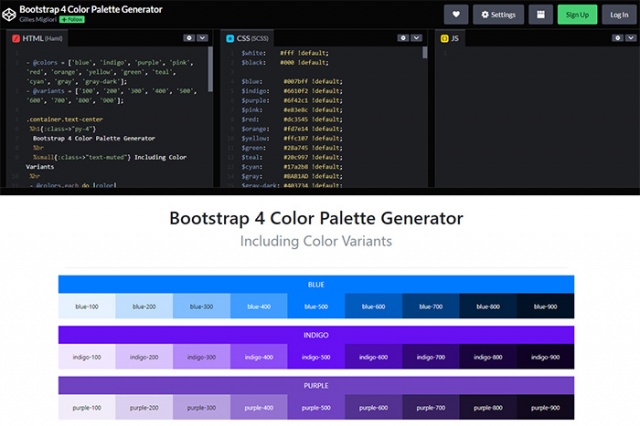Select the indigo-800 swatch
The image size is (640, 426).
tap(488, 357)
